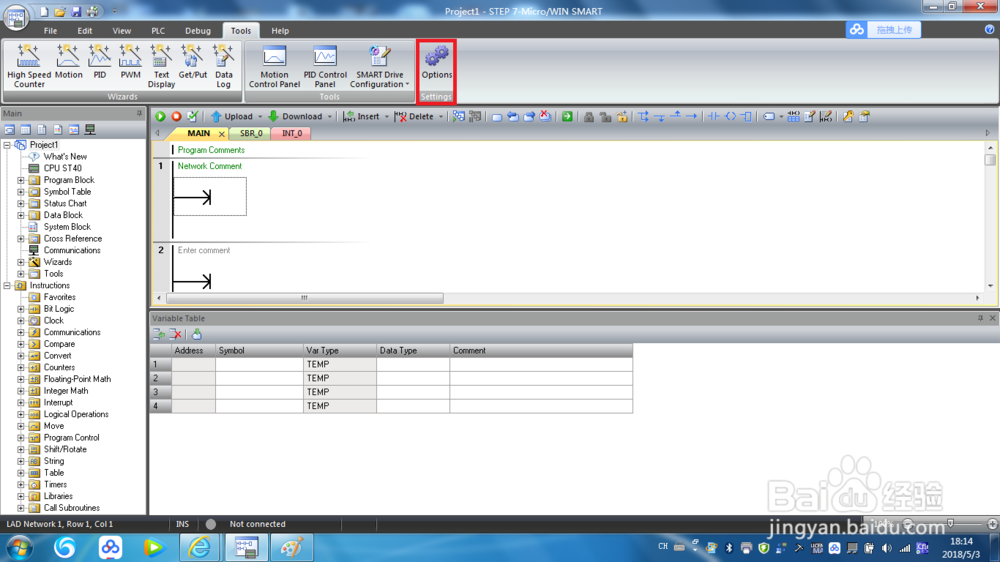Switch to the SBR_0 tab
Screen dimensions: 1000x562
(x=251, y=133)
